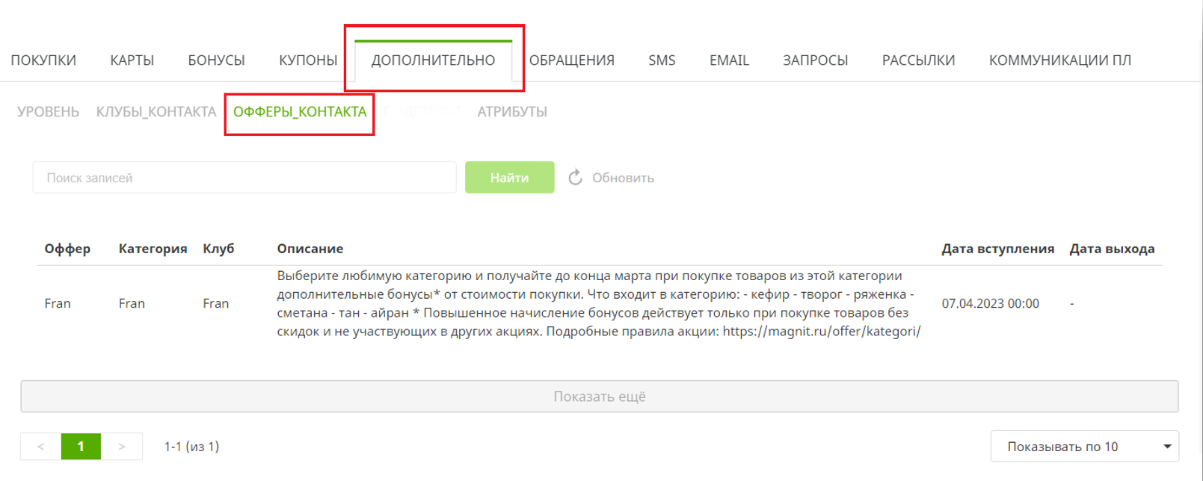Select page 1 in pagination
Image resolution: width=1203 pixels, height=481 pixels.
(81, 446)
